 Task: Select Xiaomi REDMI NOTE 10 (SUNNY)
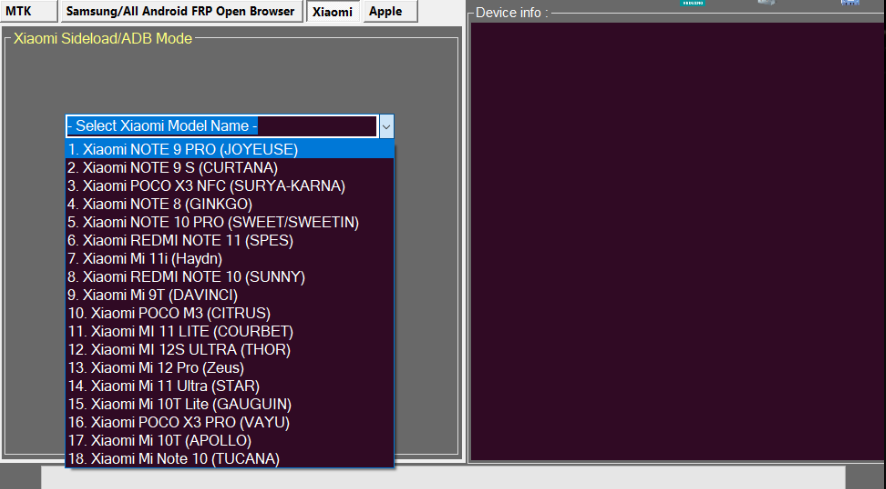click(x=230, y=277)
